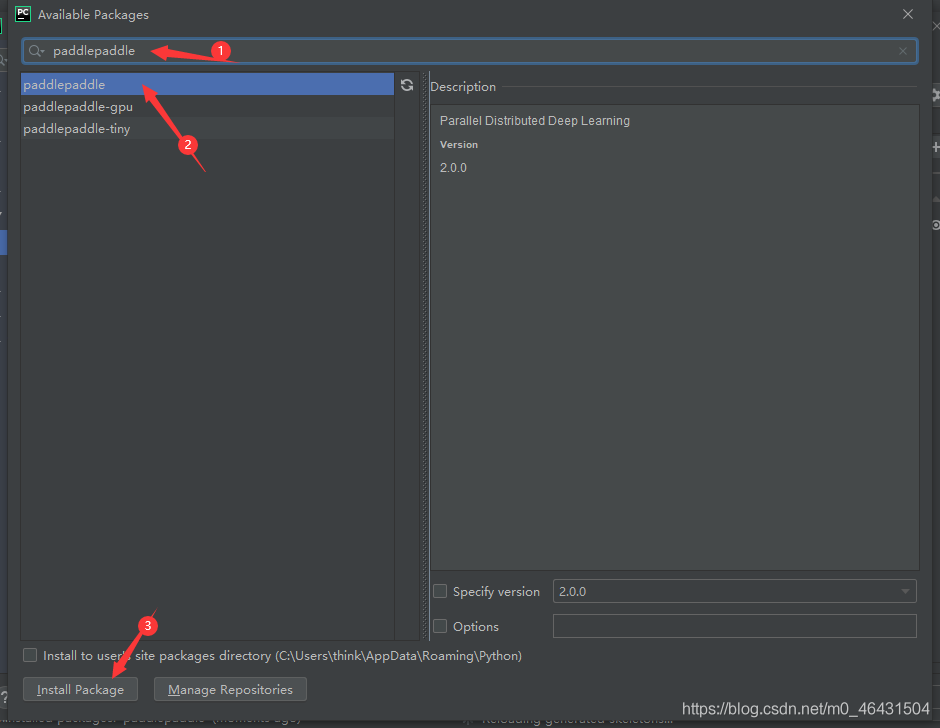Choose the paddlepaddle-gpu package
The image size is (940, 728).
78,107
